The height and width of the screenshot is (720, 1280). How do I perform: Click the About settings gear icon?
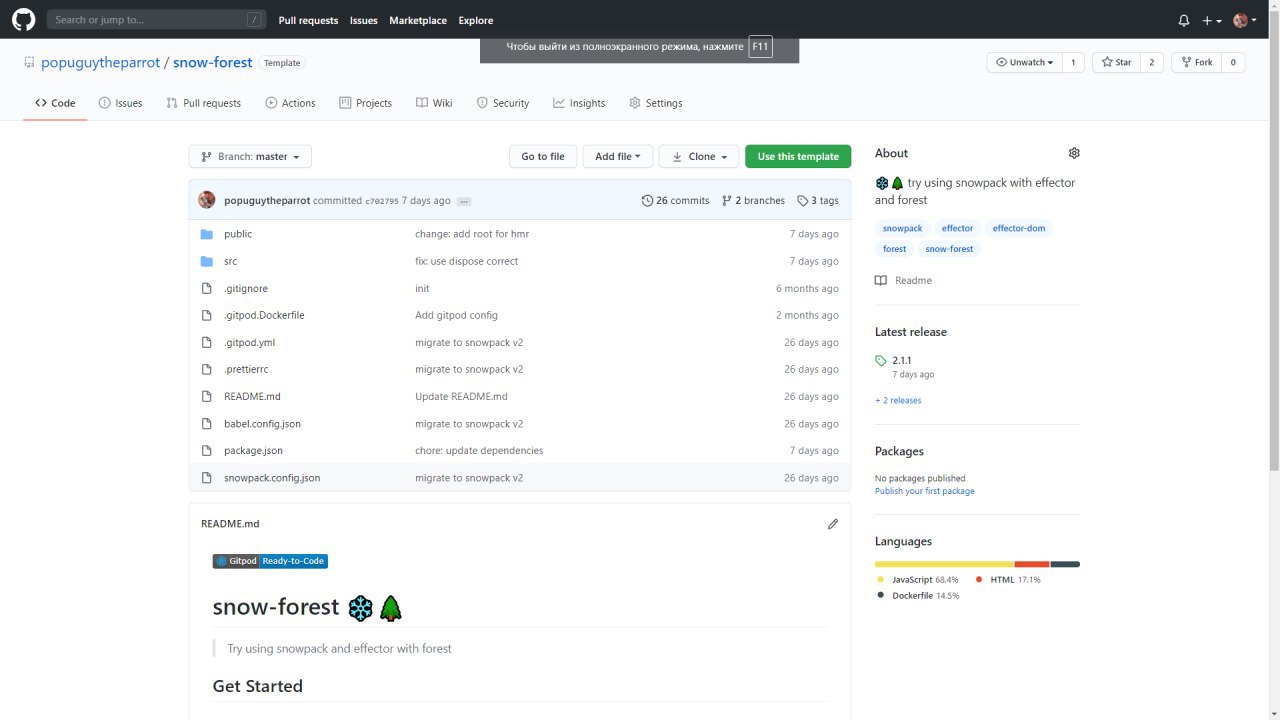1074,153
